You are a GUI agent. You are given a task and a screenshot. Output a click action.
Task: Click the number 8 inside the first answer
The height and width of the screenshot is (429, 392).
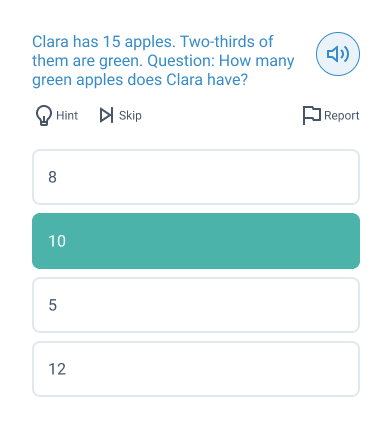(x=52, y=177)
